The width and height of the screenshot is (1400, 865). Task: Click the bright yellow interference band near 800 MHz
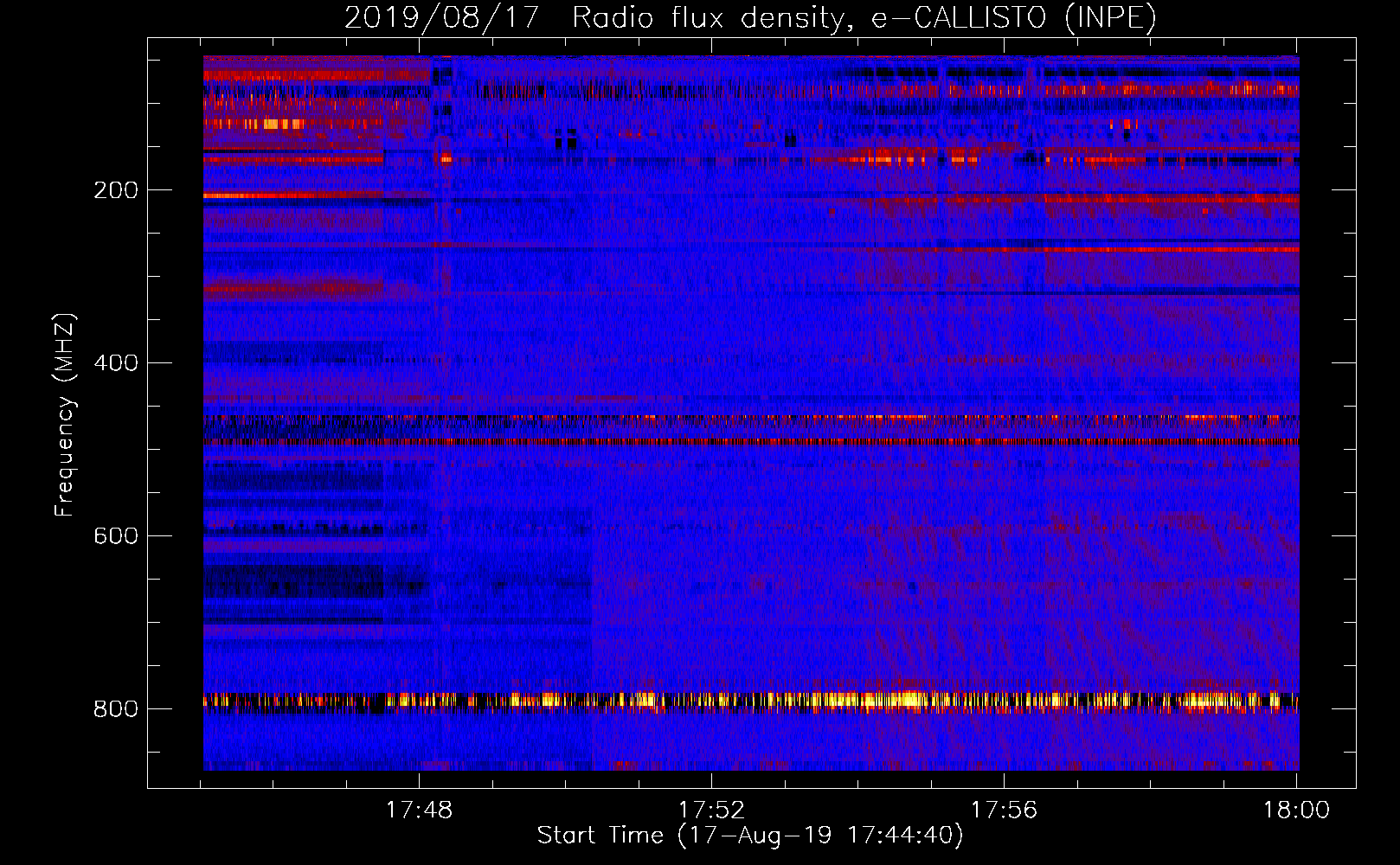pos(751,702)
